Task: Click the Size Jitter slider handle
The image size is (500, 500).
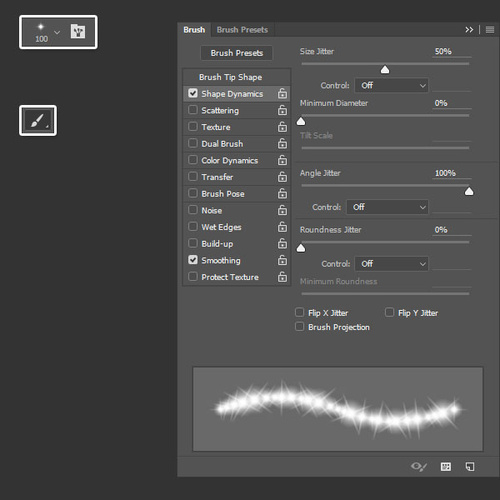Action: 385,70
